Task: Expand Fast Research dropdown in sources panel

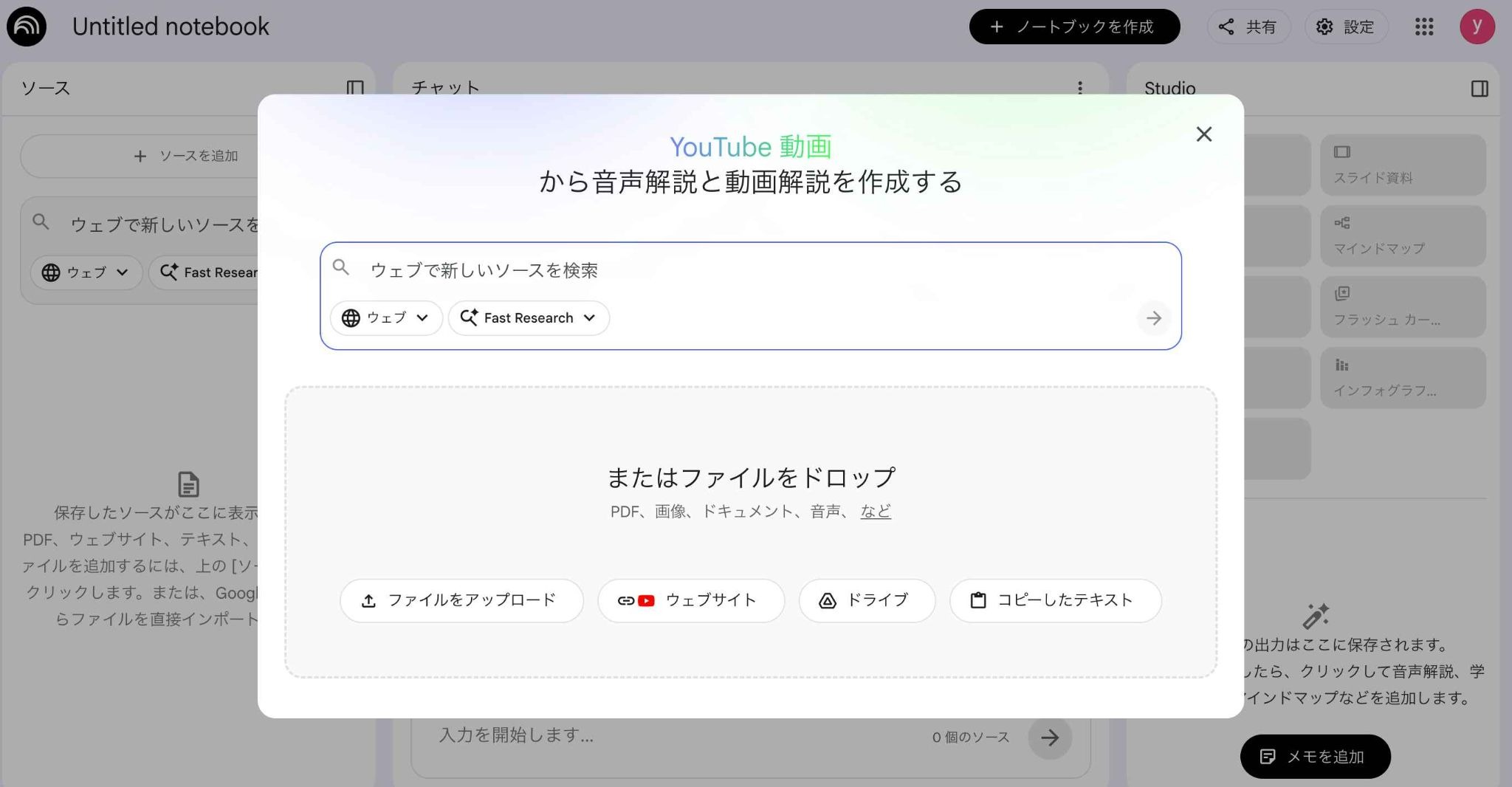Action: (204, 272)
